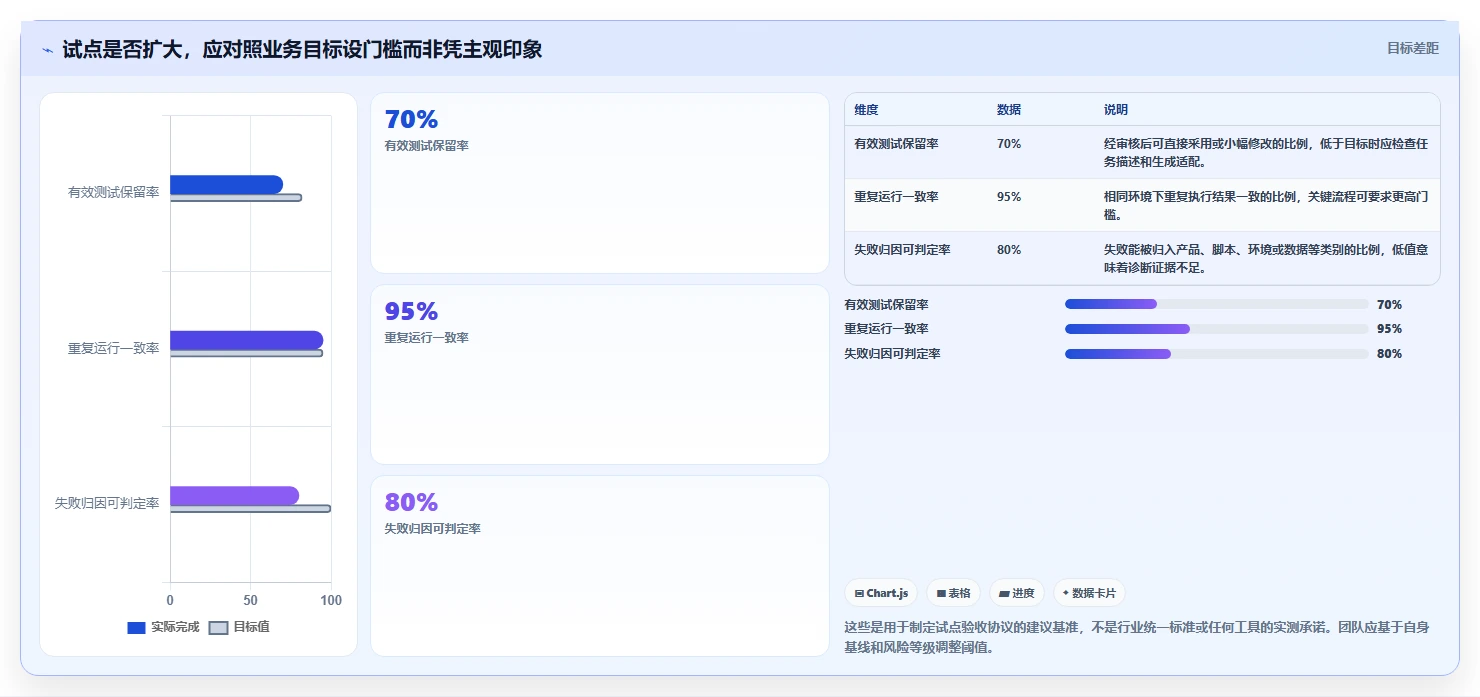Click the sparkle icon next to 数据卡片
The image size is (1480, 697).
pos(1066,593)
